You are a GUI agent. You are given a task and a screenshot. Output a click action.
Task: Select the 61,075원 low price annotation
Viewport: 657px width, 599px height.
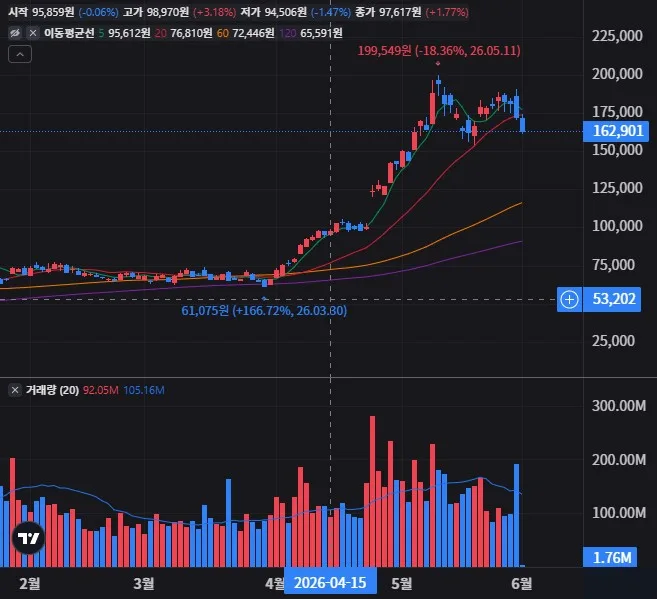pos(264,311)
